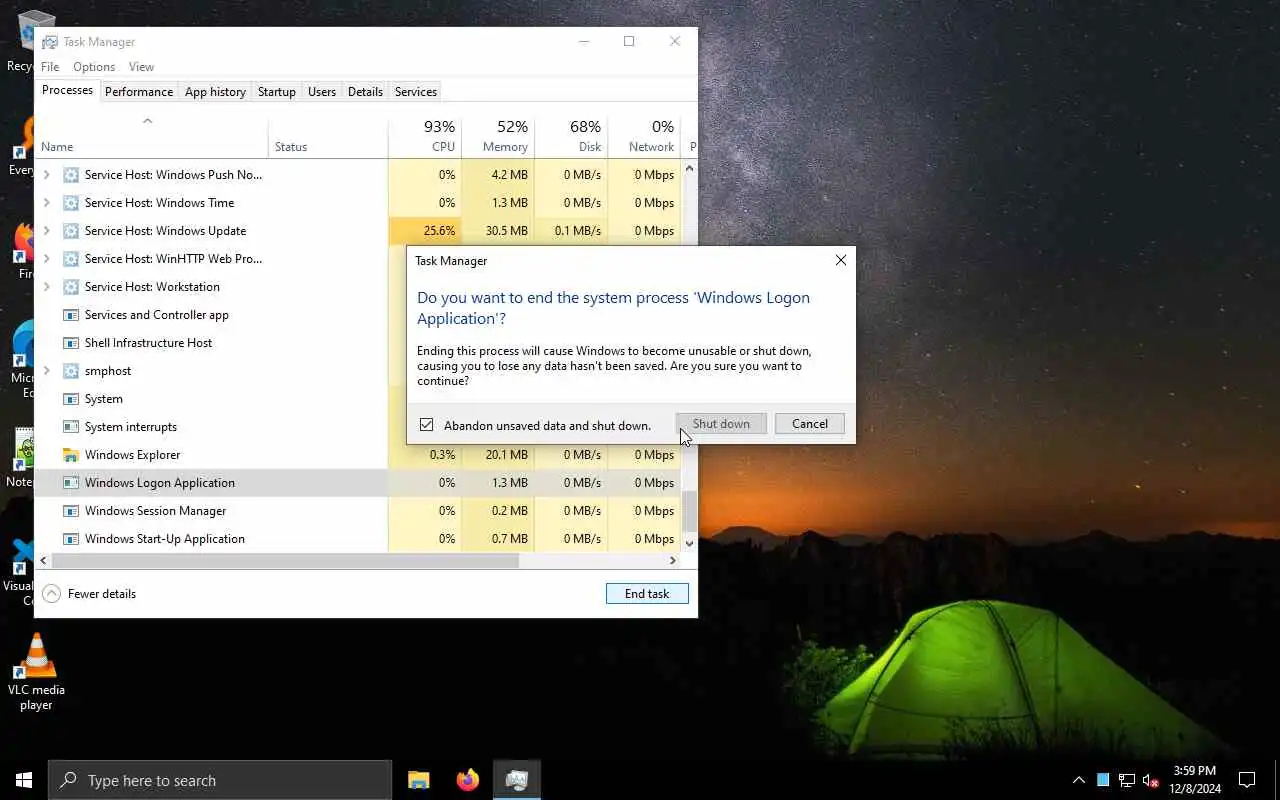Open the Windows Start menu
Screen dimensions: 1280x800
point(24,780)
